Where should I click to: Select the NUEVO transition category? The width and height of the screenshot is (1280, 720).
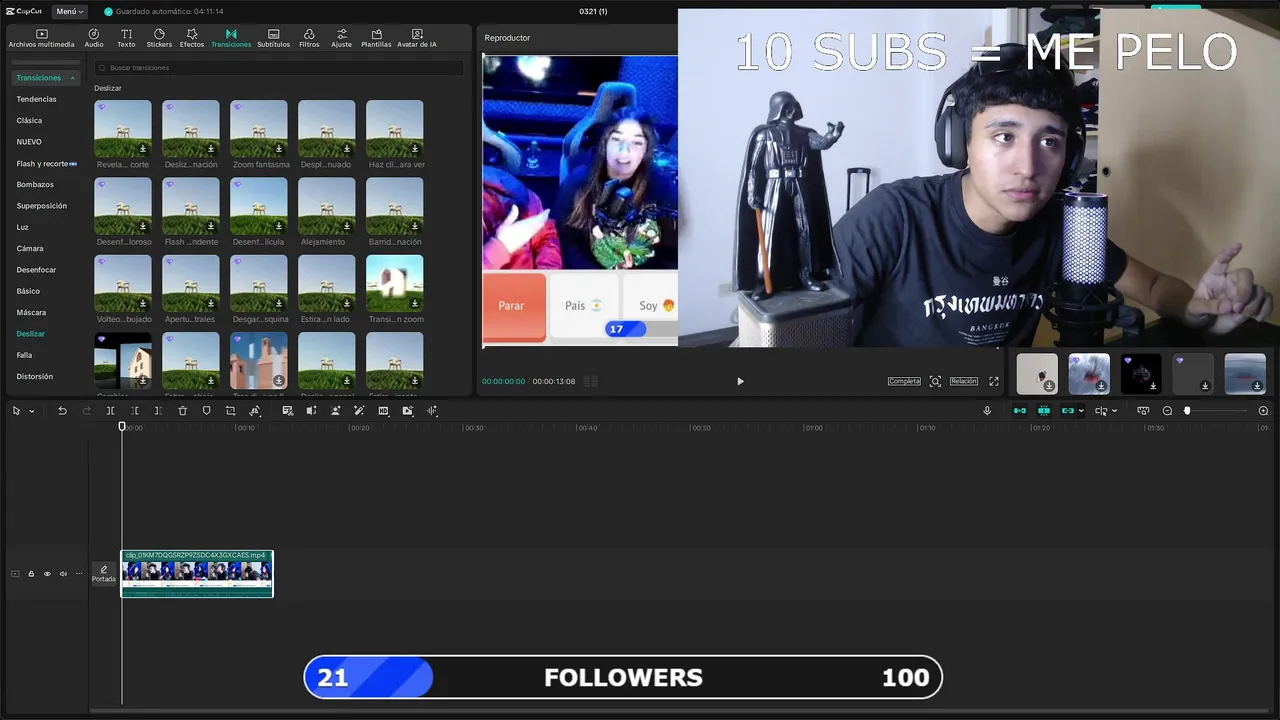pos(29,142)
